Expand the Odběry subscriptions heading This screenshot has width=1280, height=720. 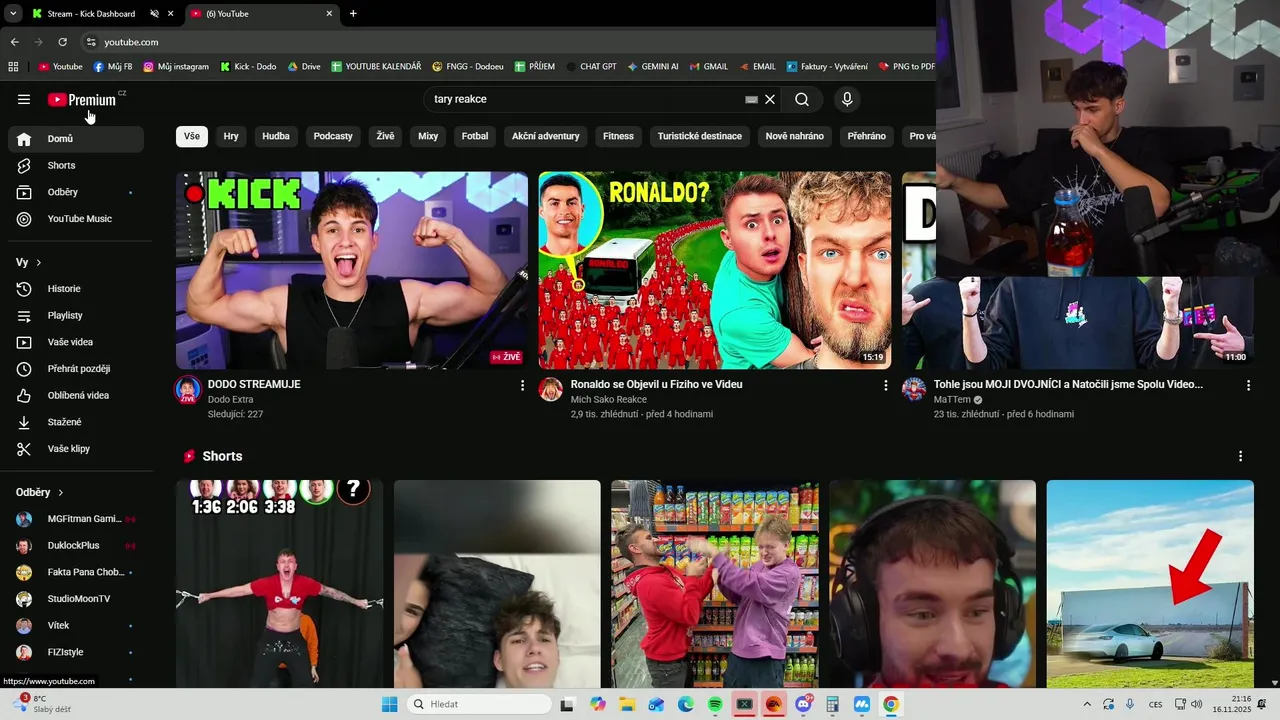[40, 492]
